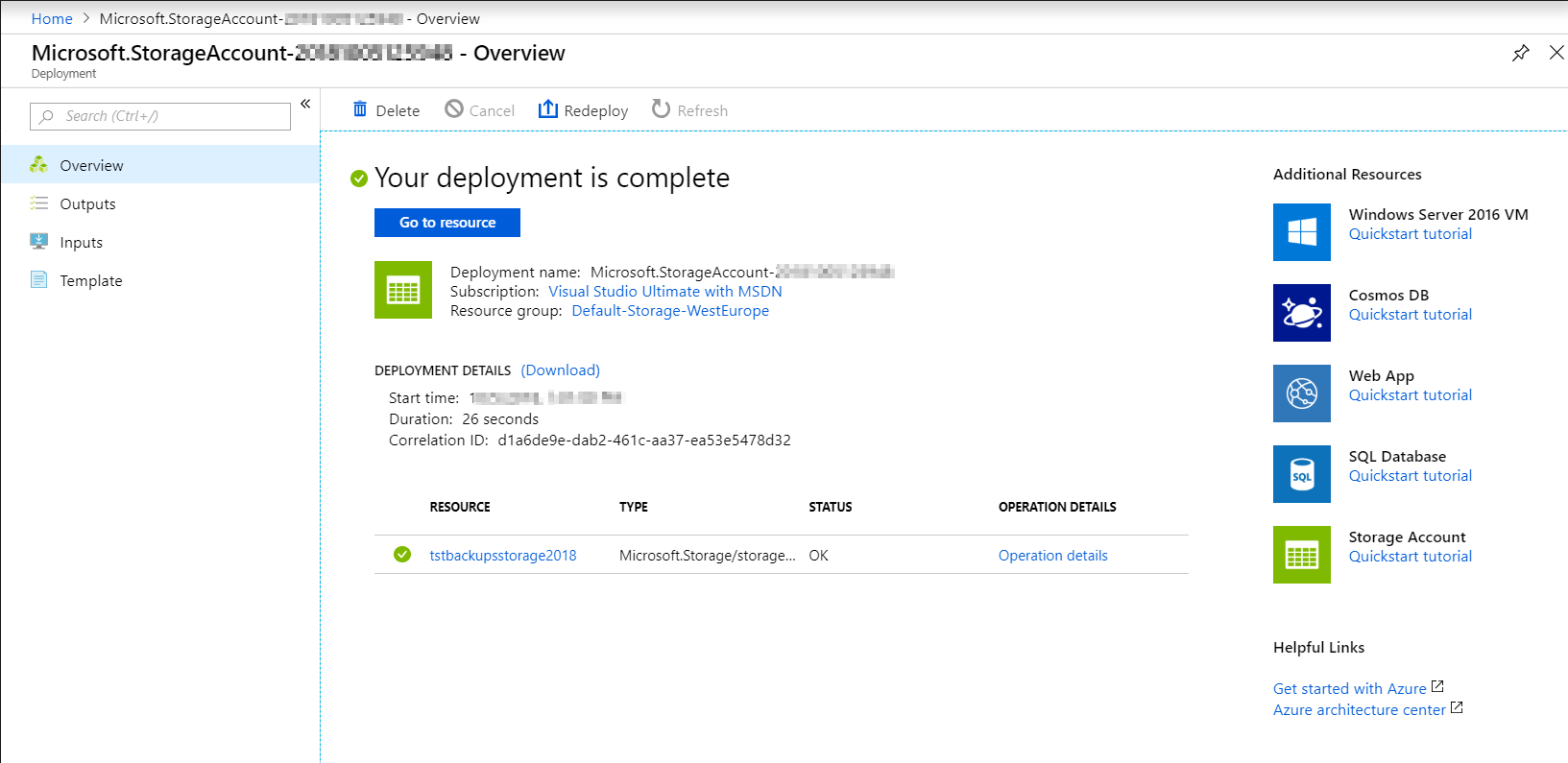
Task: Open the tstbackupsstorage2018 resource link
Action: pos(503,556)
